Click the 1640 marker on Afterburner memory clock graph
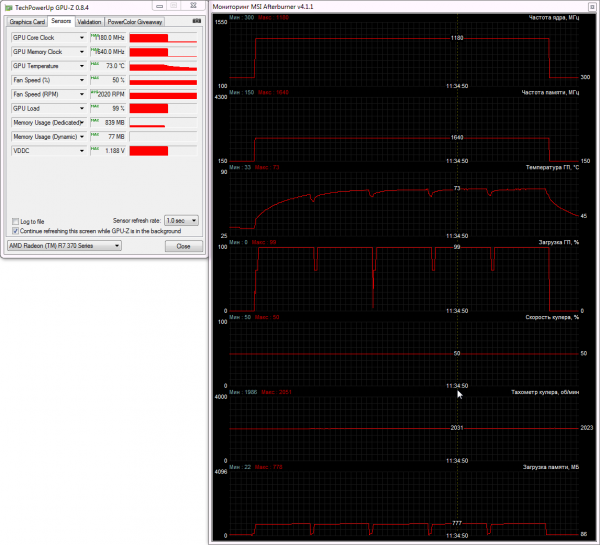600x545 pixels. 457,137
